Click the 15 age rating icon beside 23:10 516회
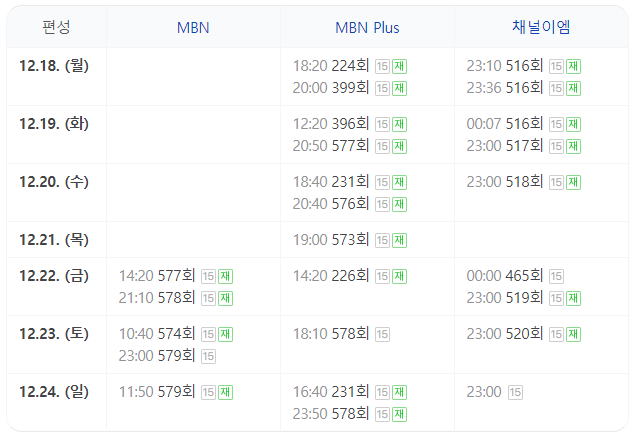The width and height of the screenshot is (636, 438). (x=556, y=67)
